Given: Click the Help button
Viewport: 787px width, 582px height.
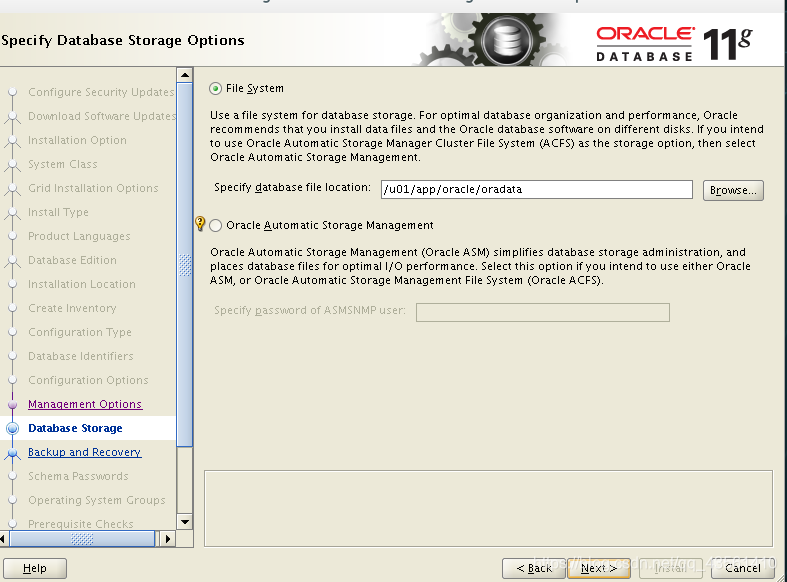Looking at the screenshot, I should [x=35, y=568].
